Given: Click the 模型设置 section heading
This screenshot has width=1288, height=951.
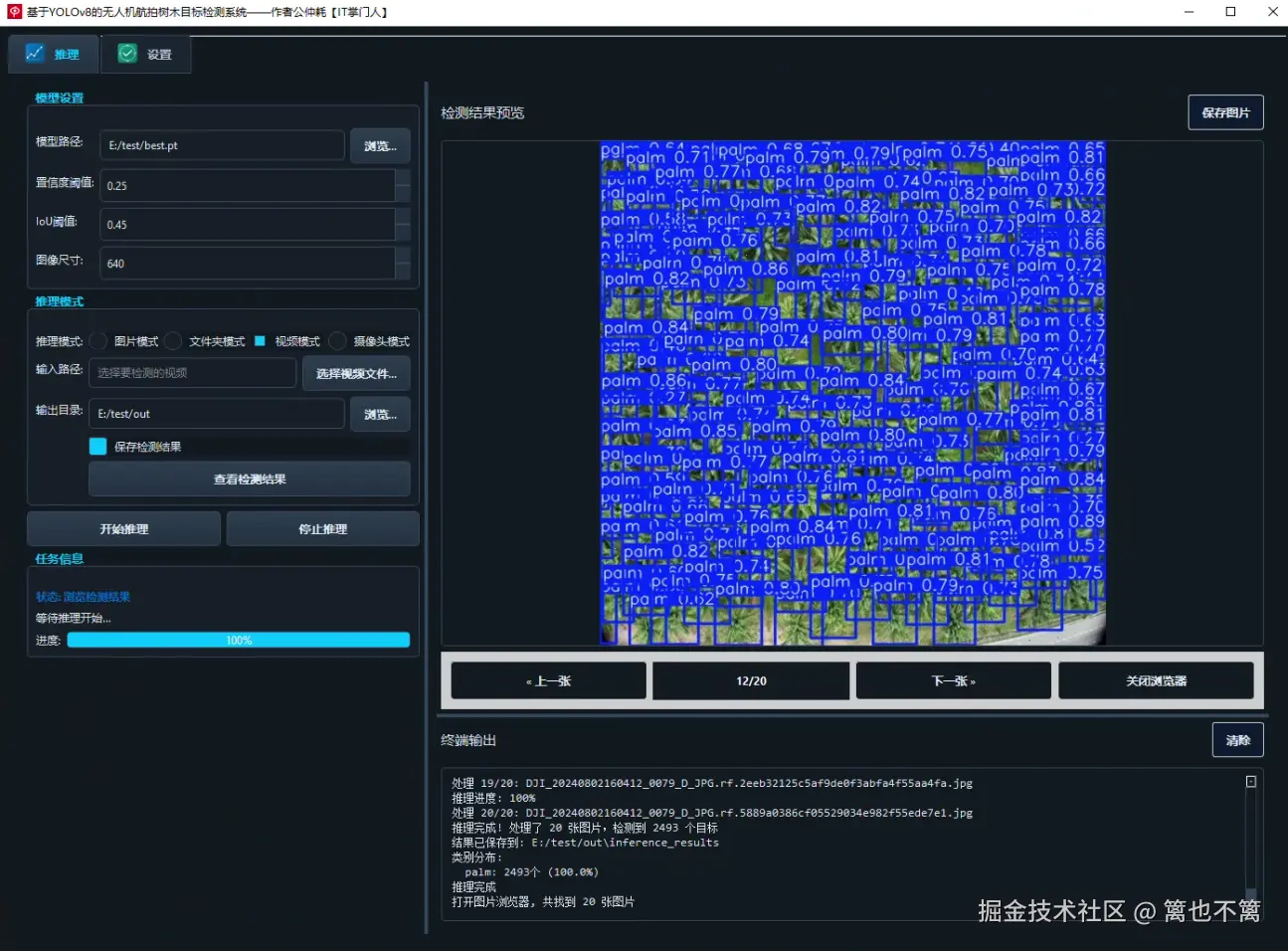Looking at the screenshot, I should click(59, 98).
